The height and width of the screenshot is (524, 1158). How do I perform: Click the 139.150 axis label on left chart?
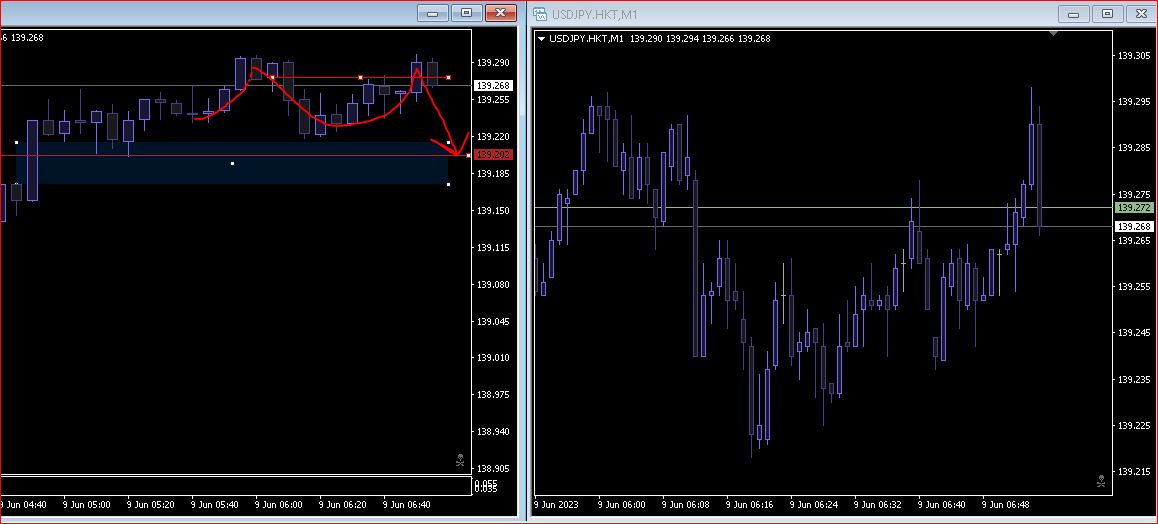coord(495,210)
